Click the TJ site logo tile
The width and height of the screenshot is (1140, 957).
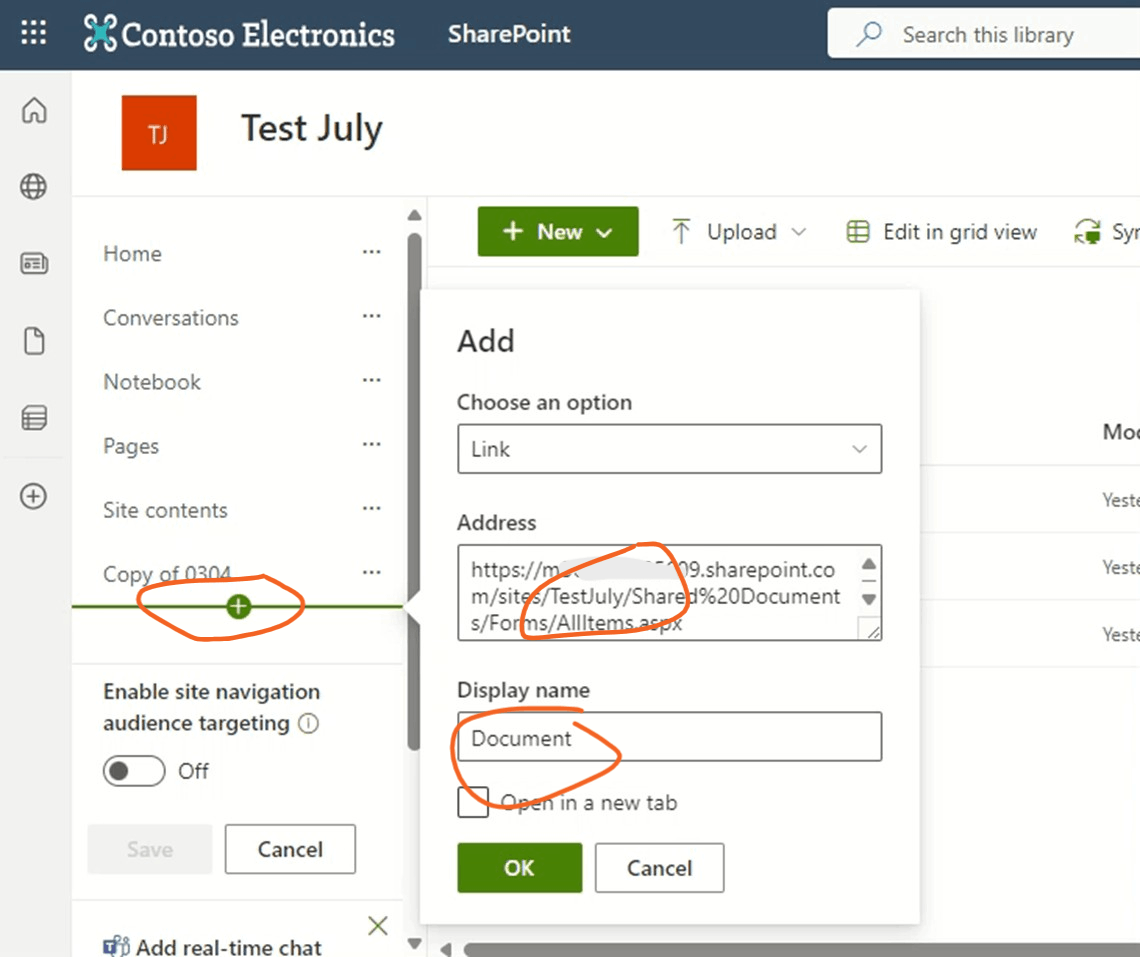tap(158, 133)
